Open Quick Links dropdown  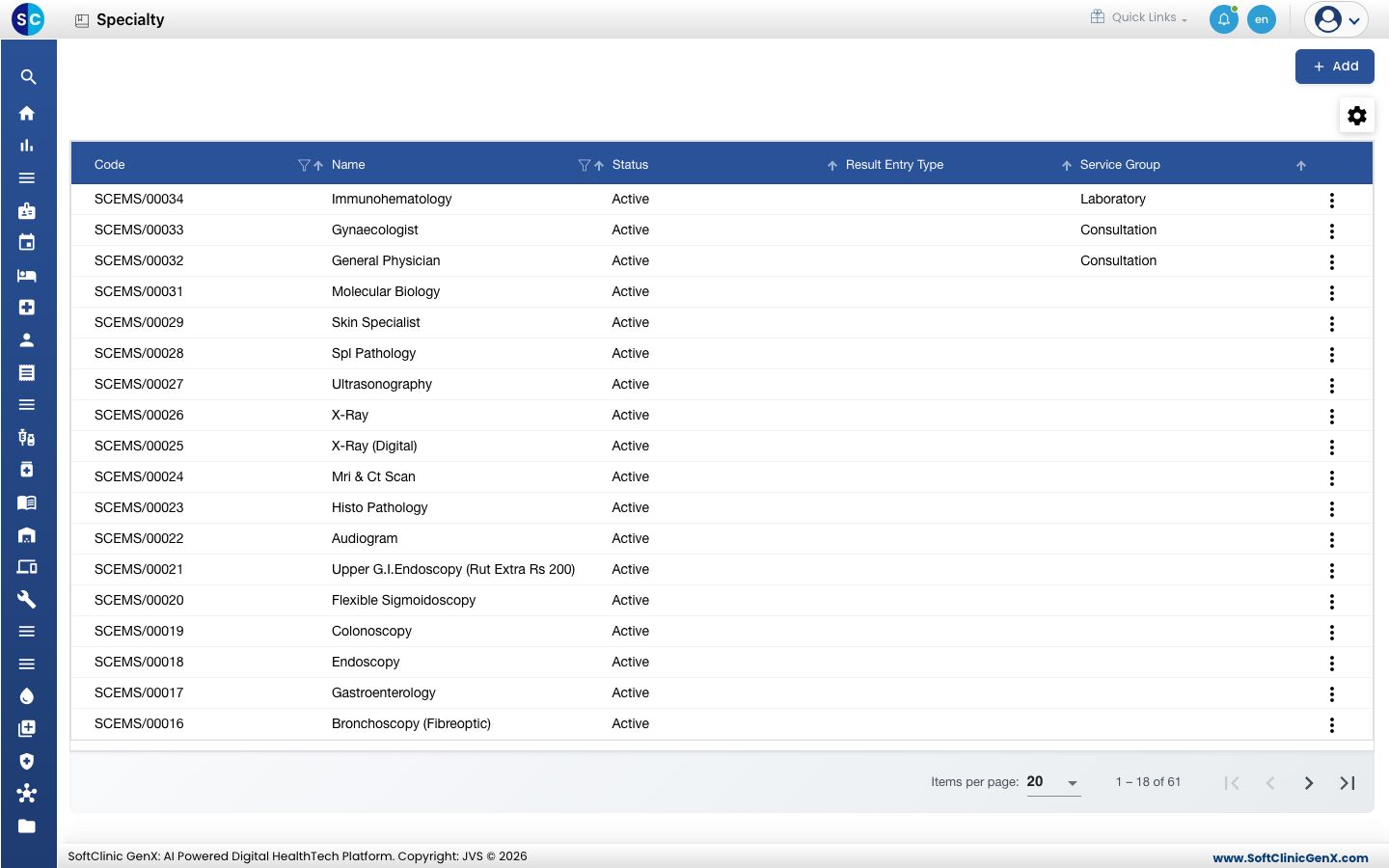(x=1139, y=17)
